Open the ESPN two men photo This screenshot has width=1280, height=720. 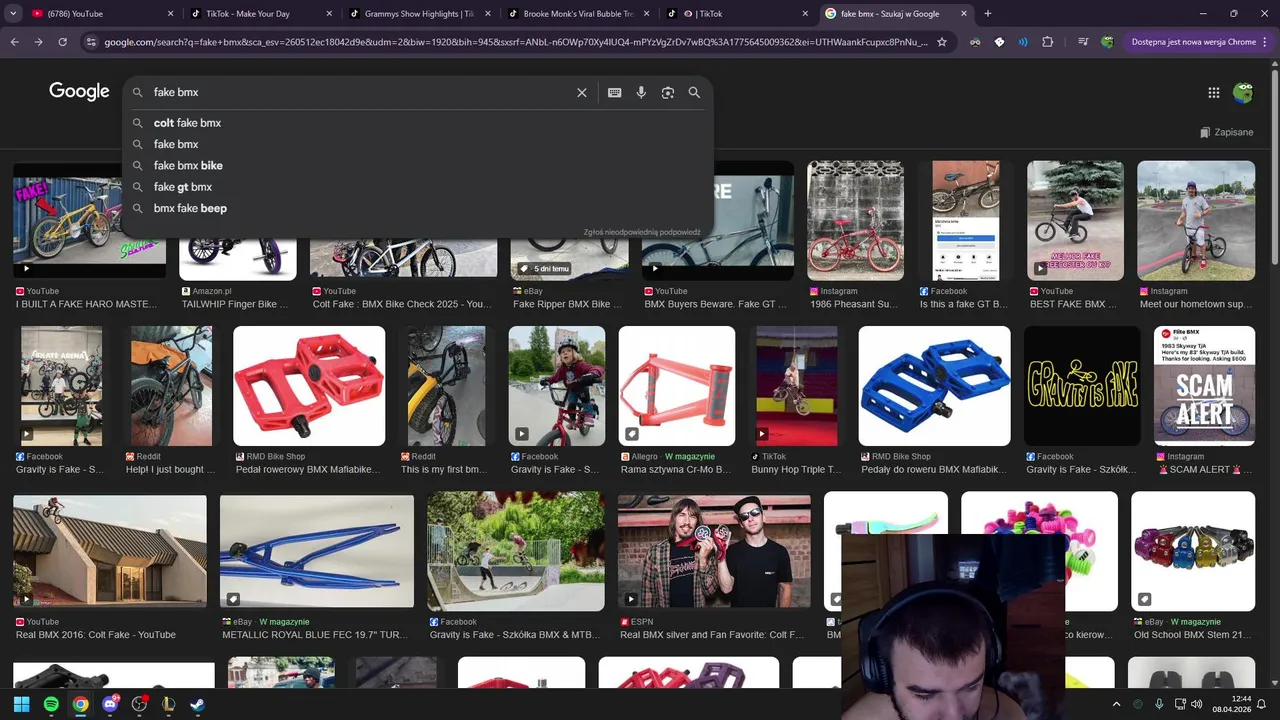pyautogui.click(x=714, y=551)
